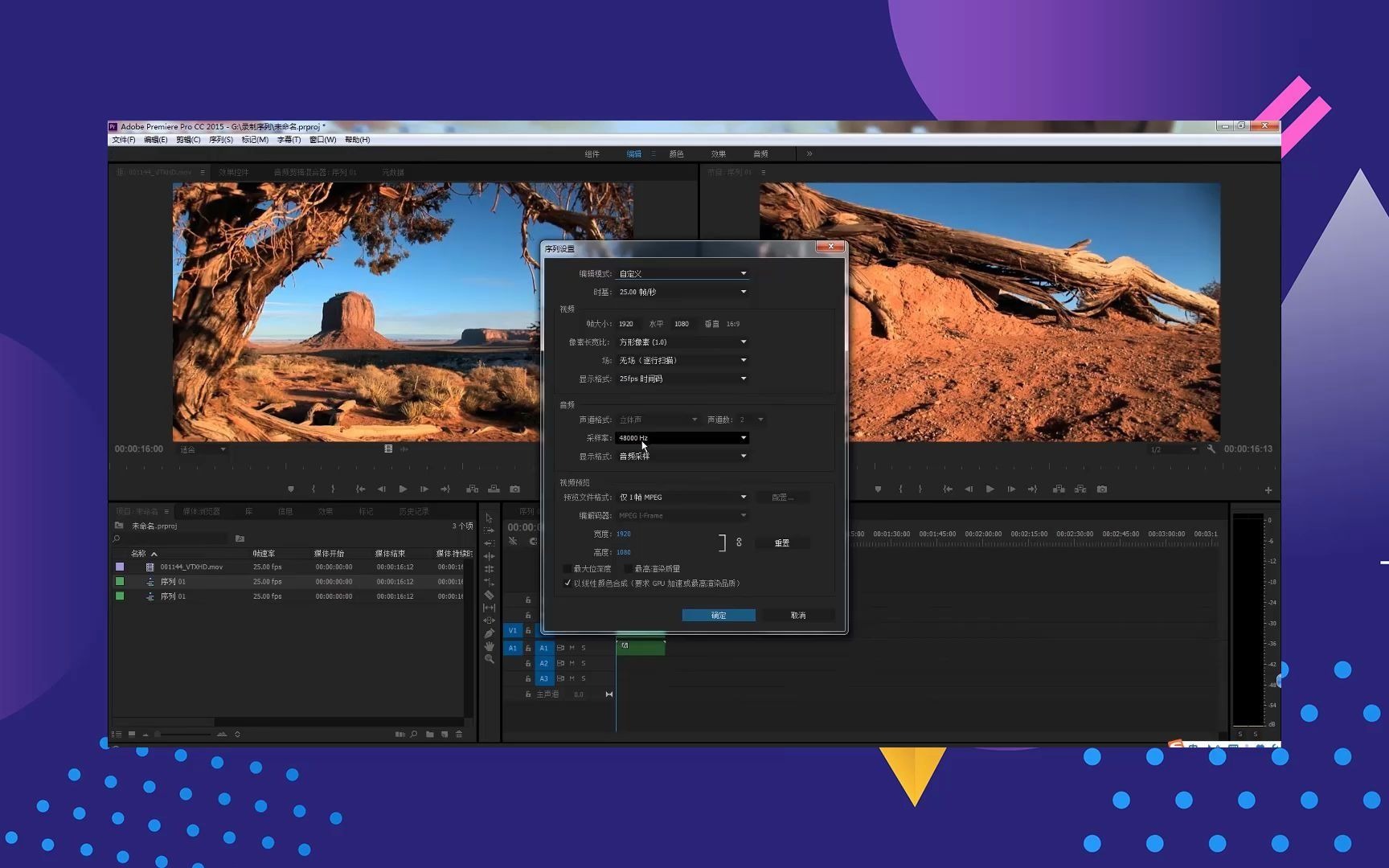
Task: Open program monitor settings wrench icon
Action: point(1211,449)
